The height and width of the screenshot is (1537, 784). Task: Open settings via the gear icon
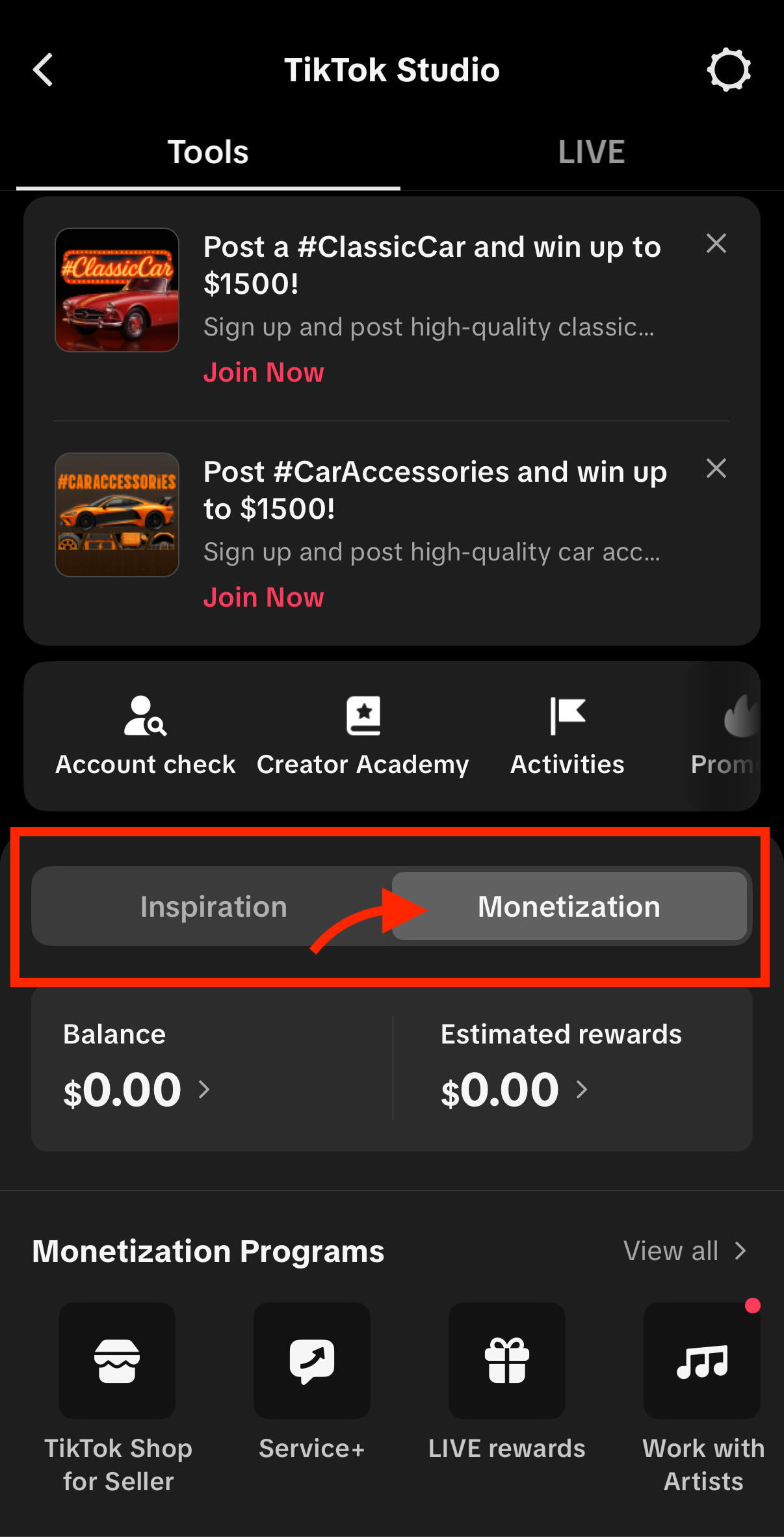pos(729,70)
